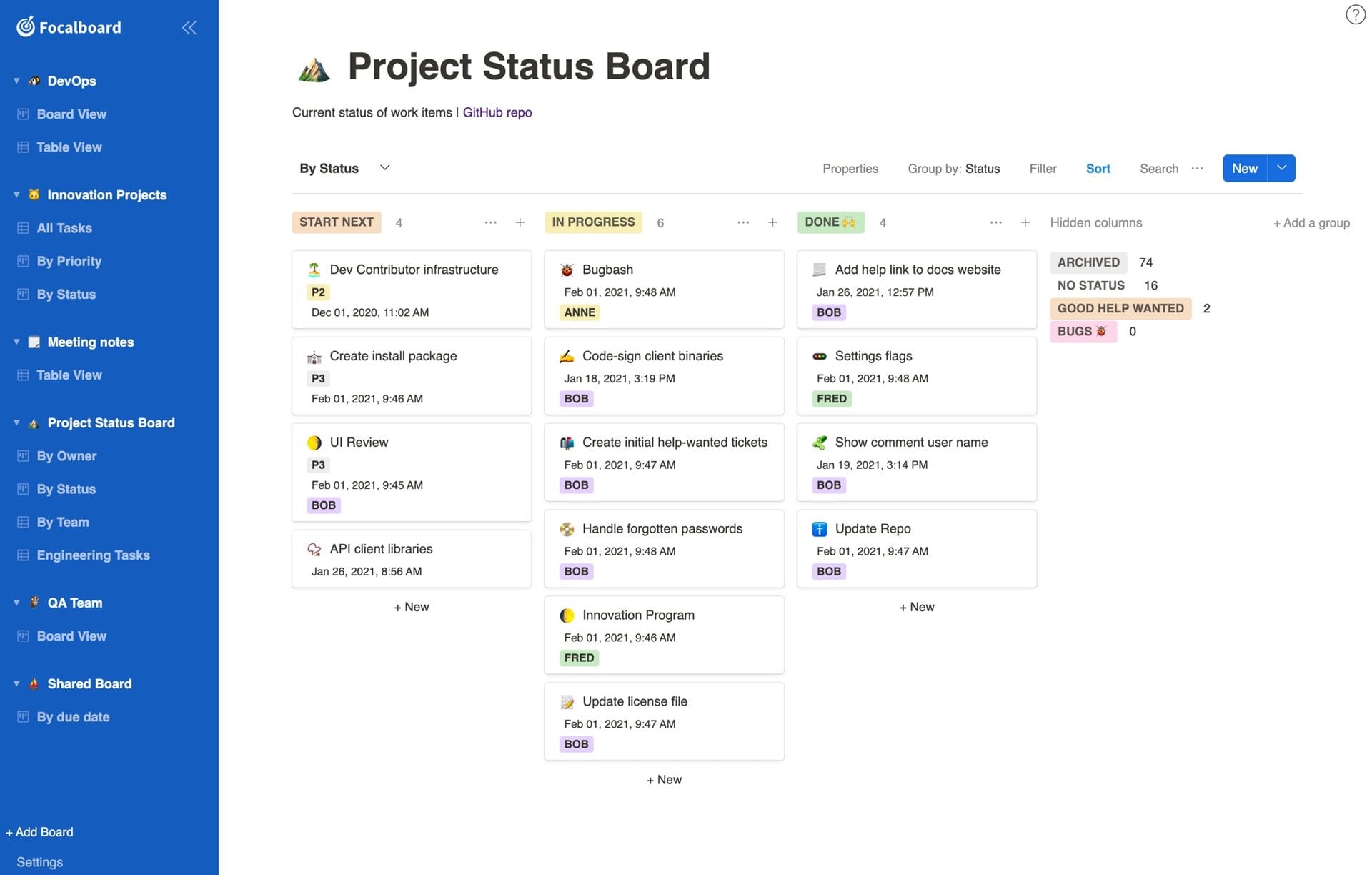The width and height of the screenshot is (1372, 875).
Task: Click the collapse sidebar arrow icon
Action: pyautogui.click(x=189, y=27)
